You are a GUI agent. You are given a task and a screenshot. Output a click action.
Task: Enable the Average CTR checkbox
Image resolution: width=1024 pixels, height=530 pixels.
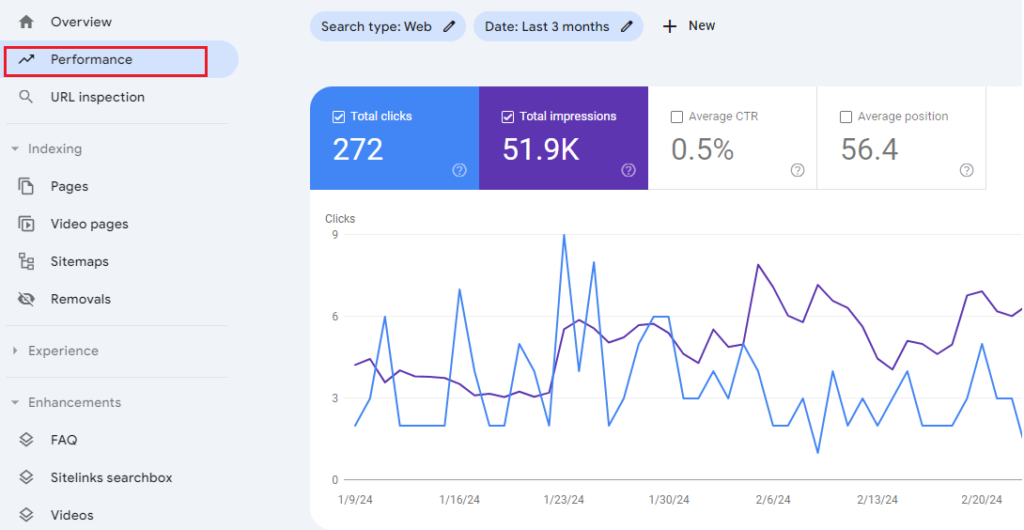677,117
